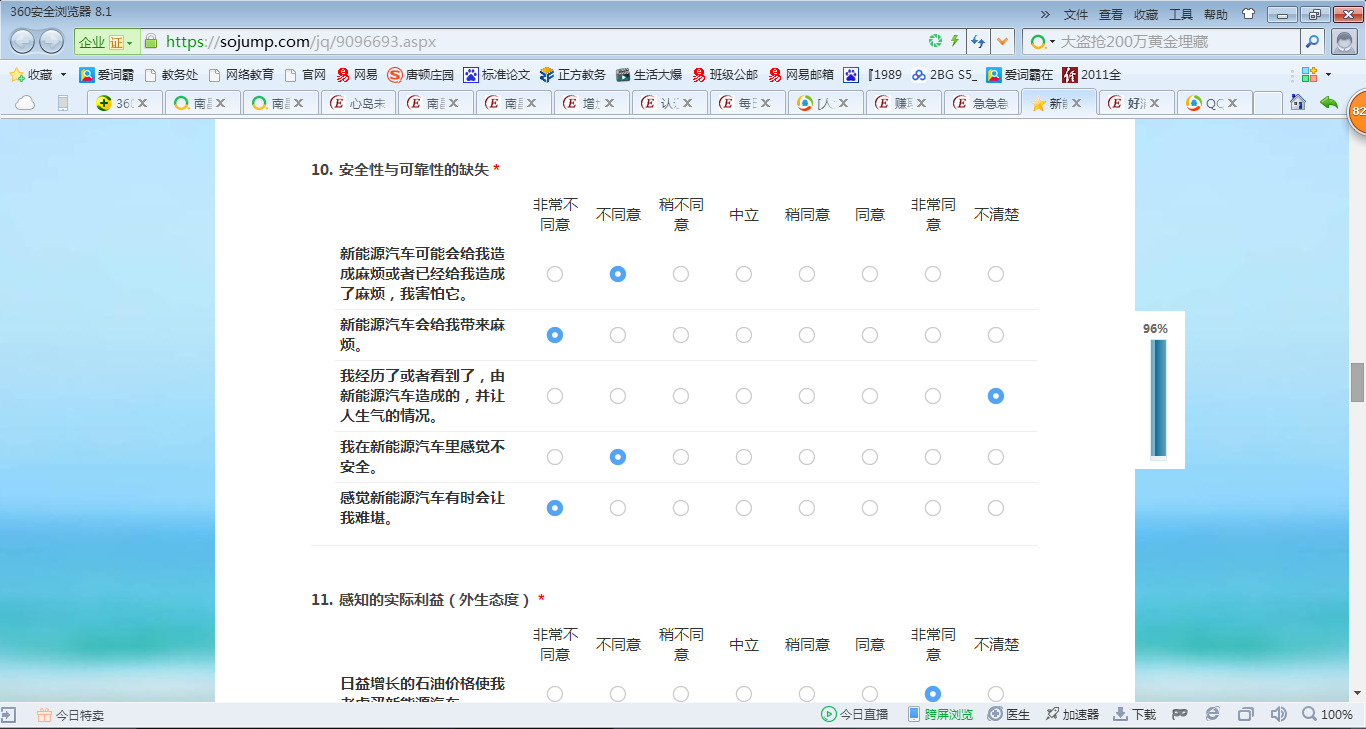Select 非常同意 for 感觉新能源汽车有时会让我难堪

[x=933, y=508]
